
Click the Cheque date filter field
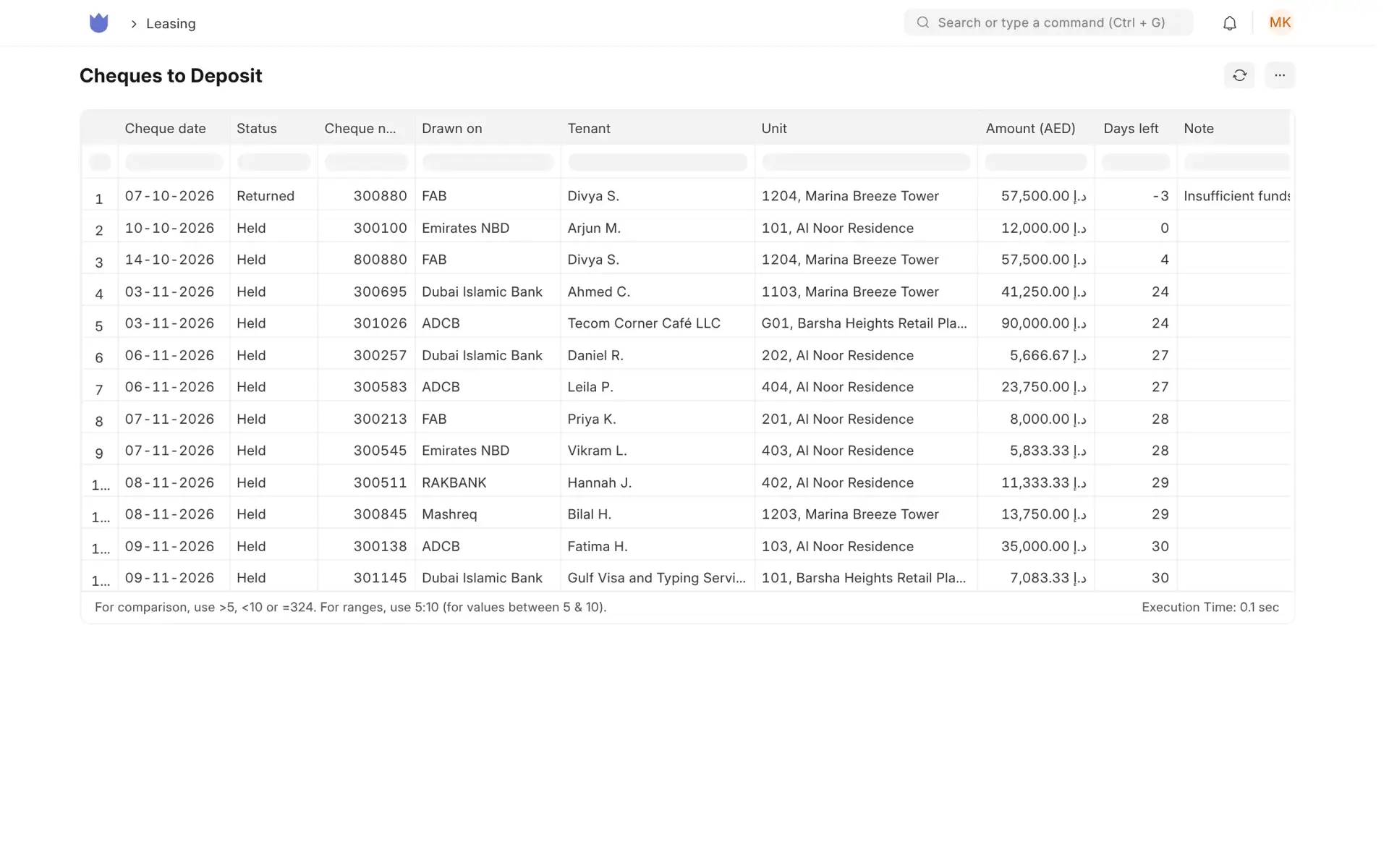tap(174, 162)
